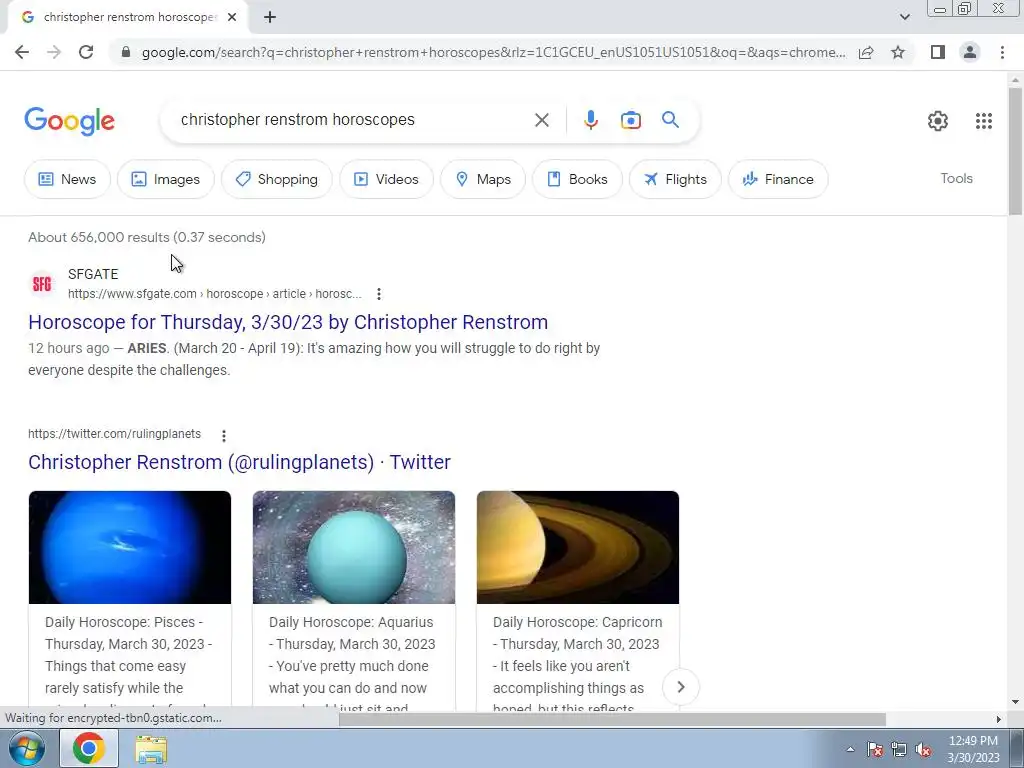Switch to Flights results
The height and width of the screenshot is (768, 1024).
coord(675,179)
